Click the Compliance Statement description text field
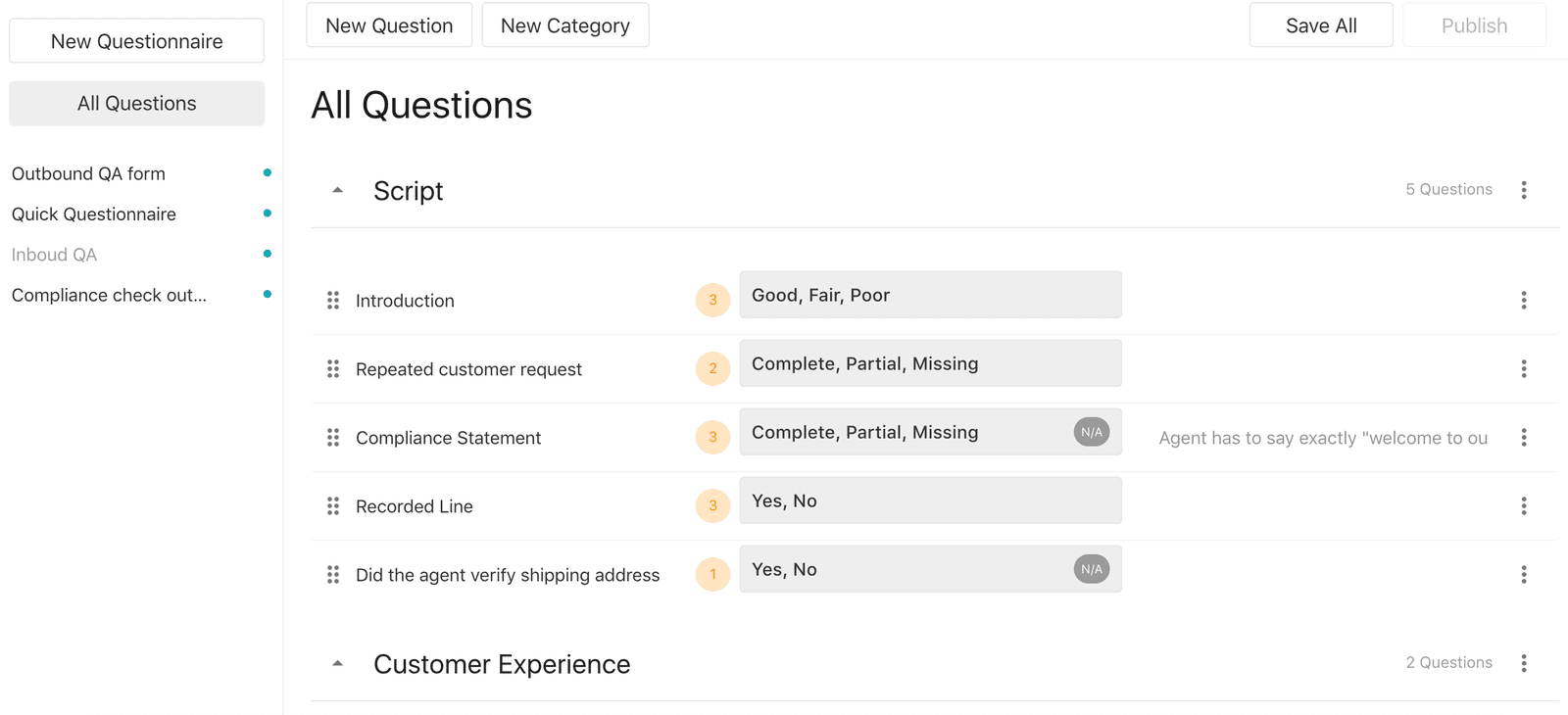The height and width of the screenshot is (715, 1568). pyautogui.click(x=1323, y=438)
